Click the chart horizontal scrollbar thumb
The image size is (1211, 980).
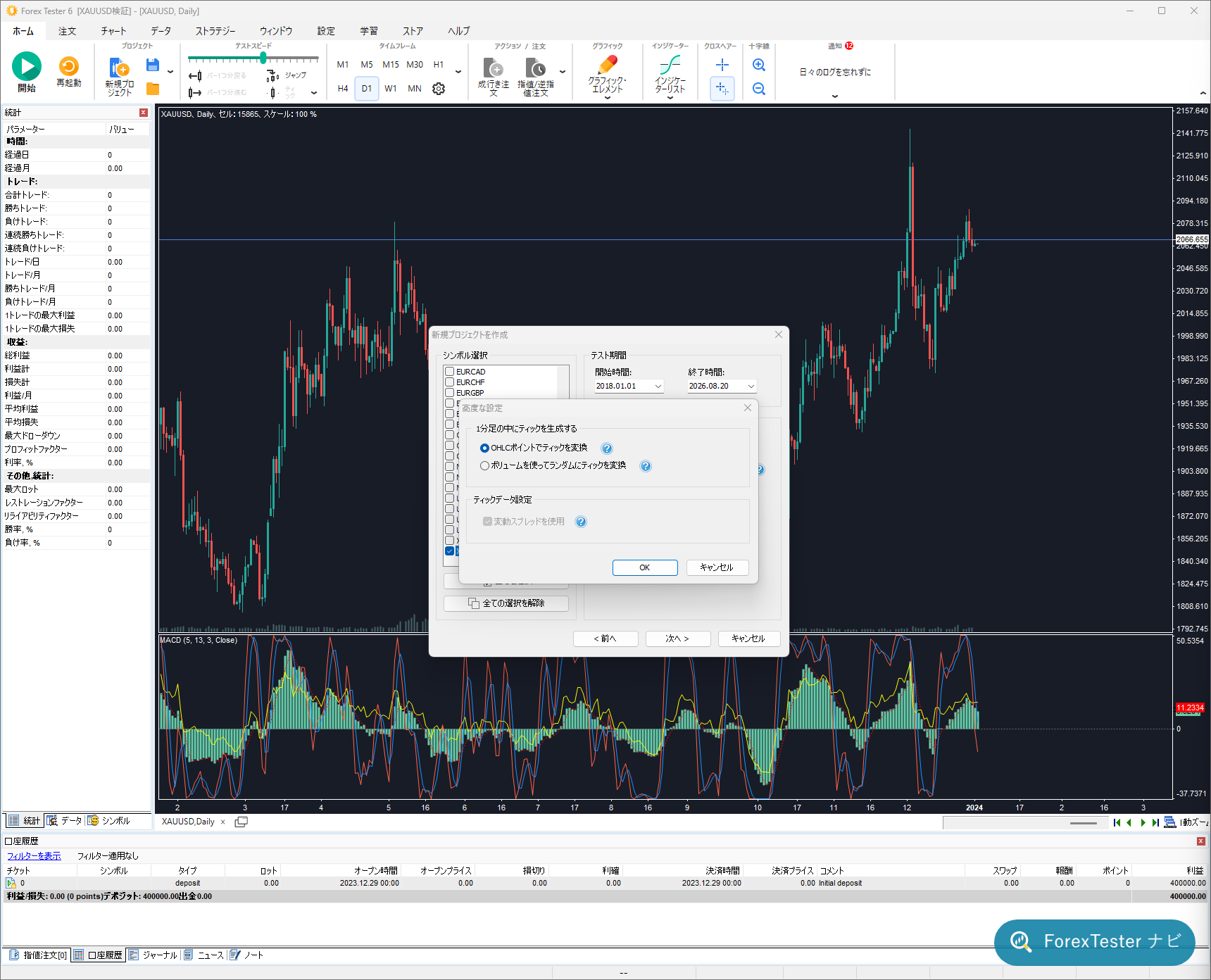pos(1084,822)
